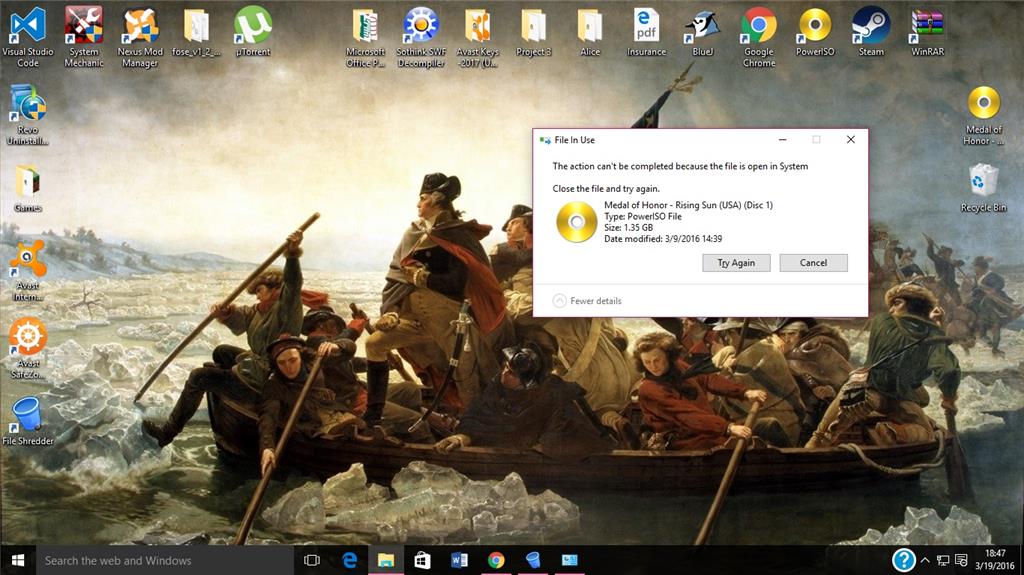This screenshot has width=1024, height=575.
Task: Open the Recycle Bin
Action: (984, 188)
